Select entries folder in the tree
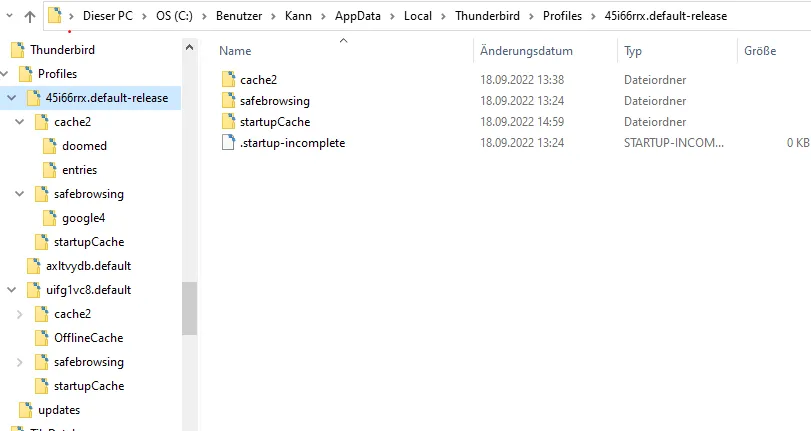The width and height of the screenshot is (811, 431). click(x=79, y=170)
